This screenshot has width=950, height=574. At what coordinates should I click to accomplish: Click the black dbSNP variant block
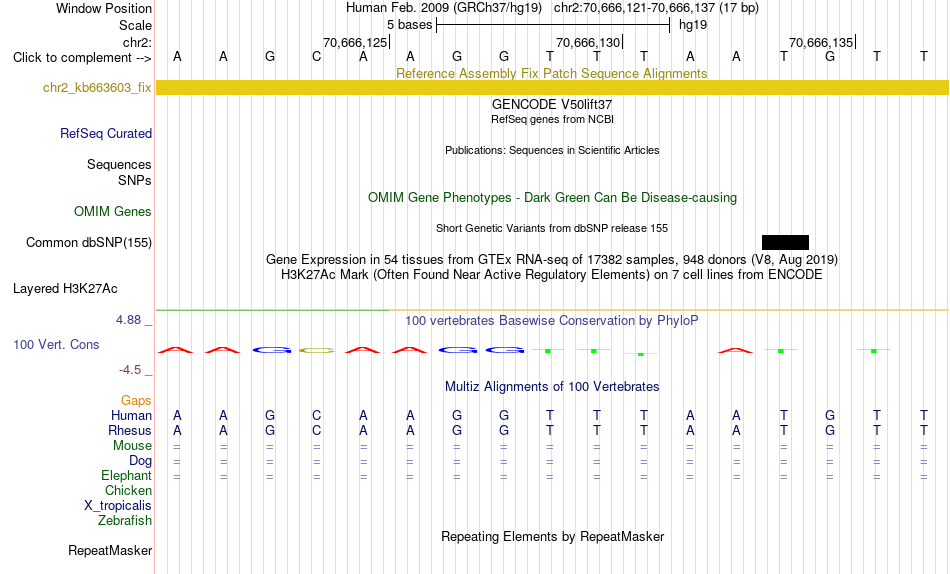coord(785,242)
